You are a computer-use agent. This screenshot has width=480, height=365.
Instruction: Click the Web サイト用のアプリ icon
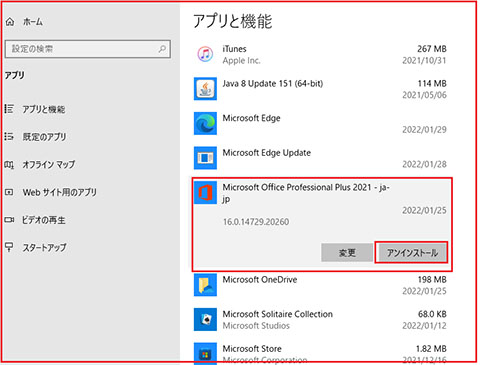click(9, 192)
